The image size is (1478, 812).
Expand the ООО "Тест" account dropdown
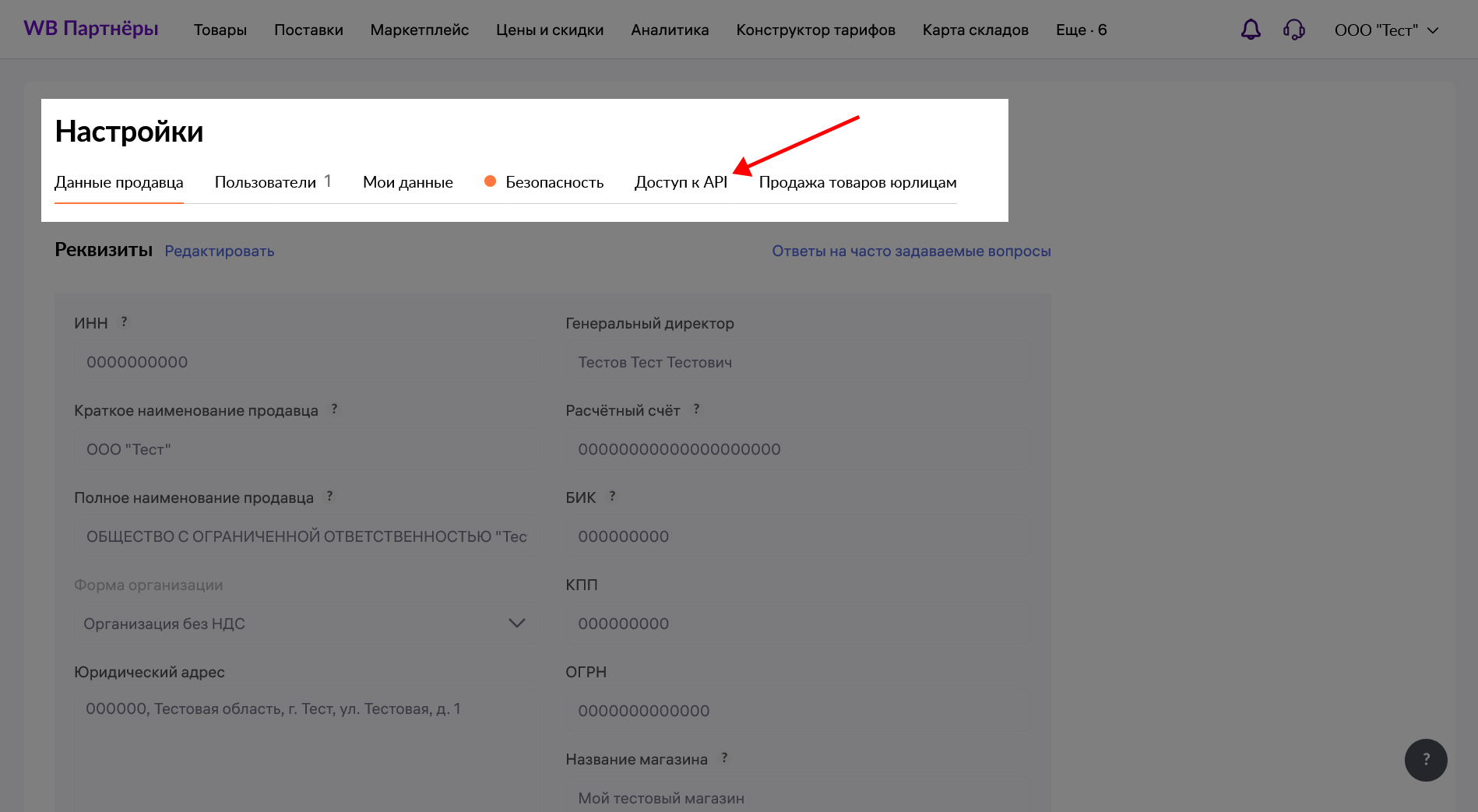click(1386, 30)
